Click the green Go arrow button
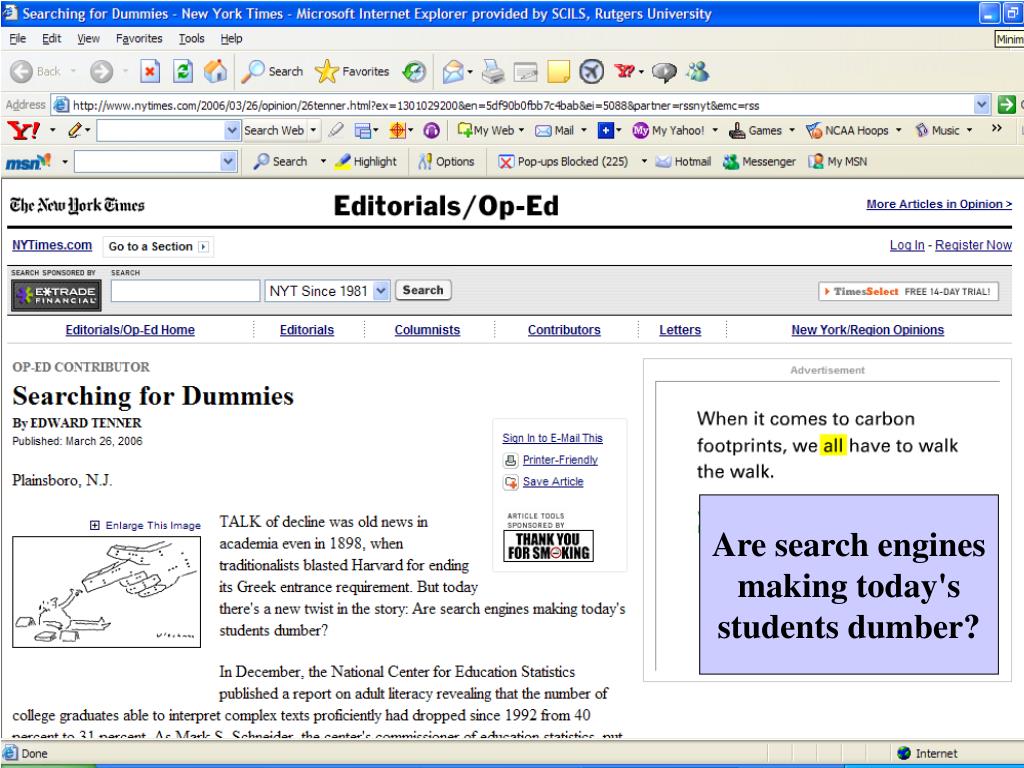The width and height of the screenshot is (1024, 768). pos(1006,104)
